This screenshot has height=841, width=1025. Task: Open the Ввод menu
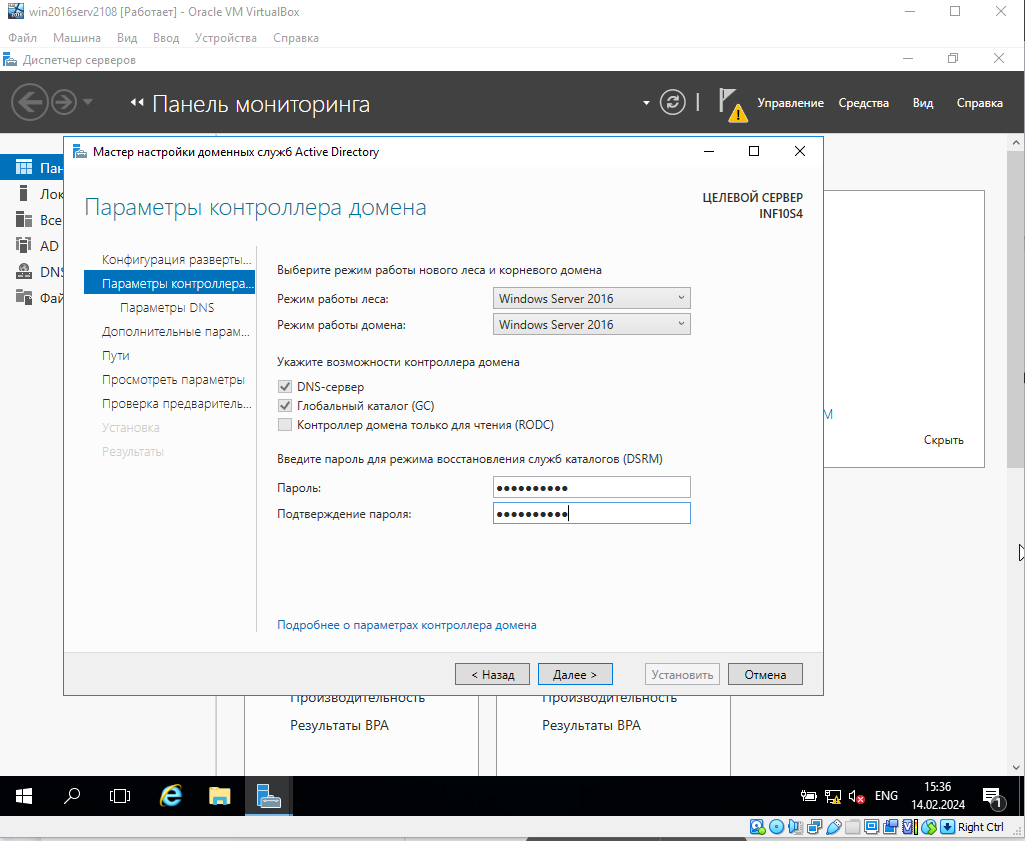click(166, 38)
